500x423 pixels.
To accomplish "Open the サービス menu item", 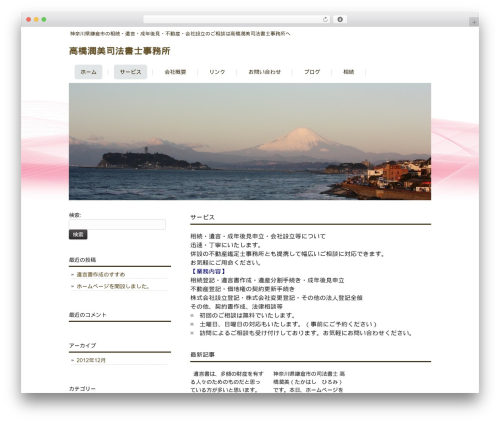I will tap(130, 72).
